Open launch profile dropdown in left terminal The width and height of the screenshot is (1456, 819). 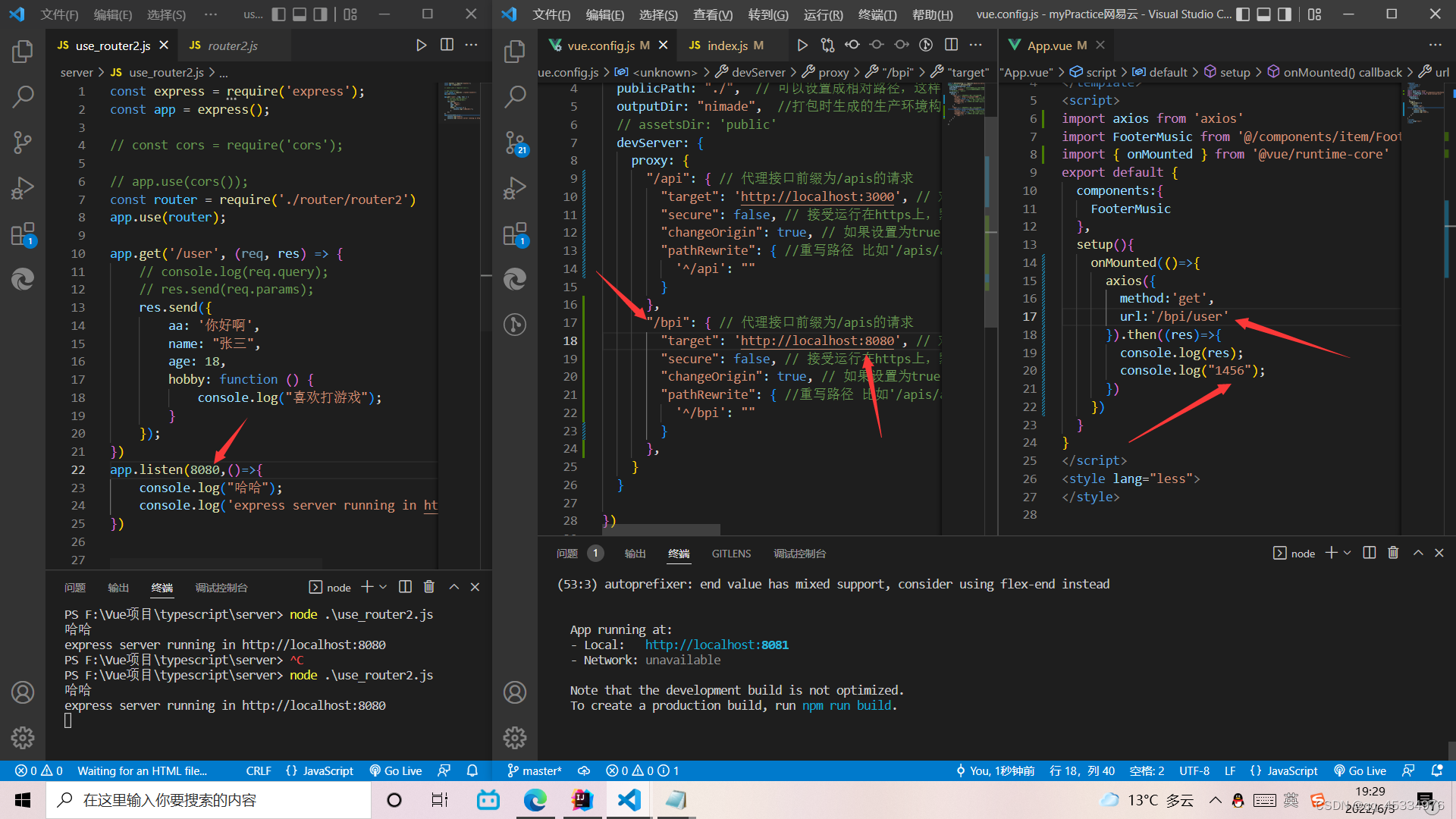(x=383, y=587)
